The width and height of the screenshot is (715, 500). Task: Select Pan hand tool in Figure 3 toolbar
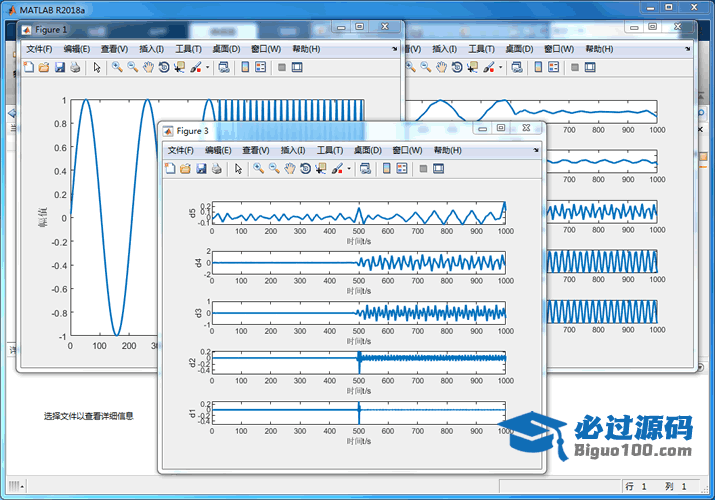click(x=290, y=169)
